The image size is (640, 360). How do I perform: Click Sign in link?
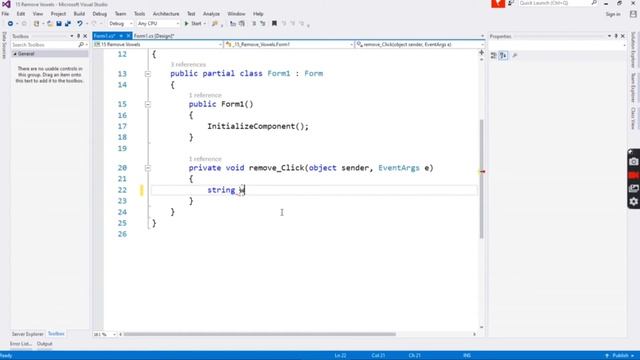(x=613, y=14)
